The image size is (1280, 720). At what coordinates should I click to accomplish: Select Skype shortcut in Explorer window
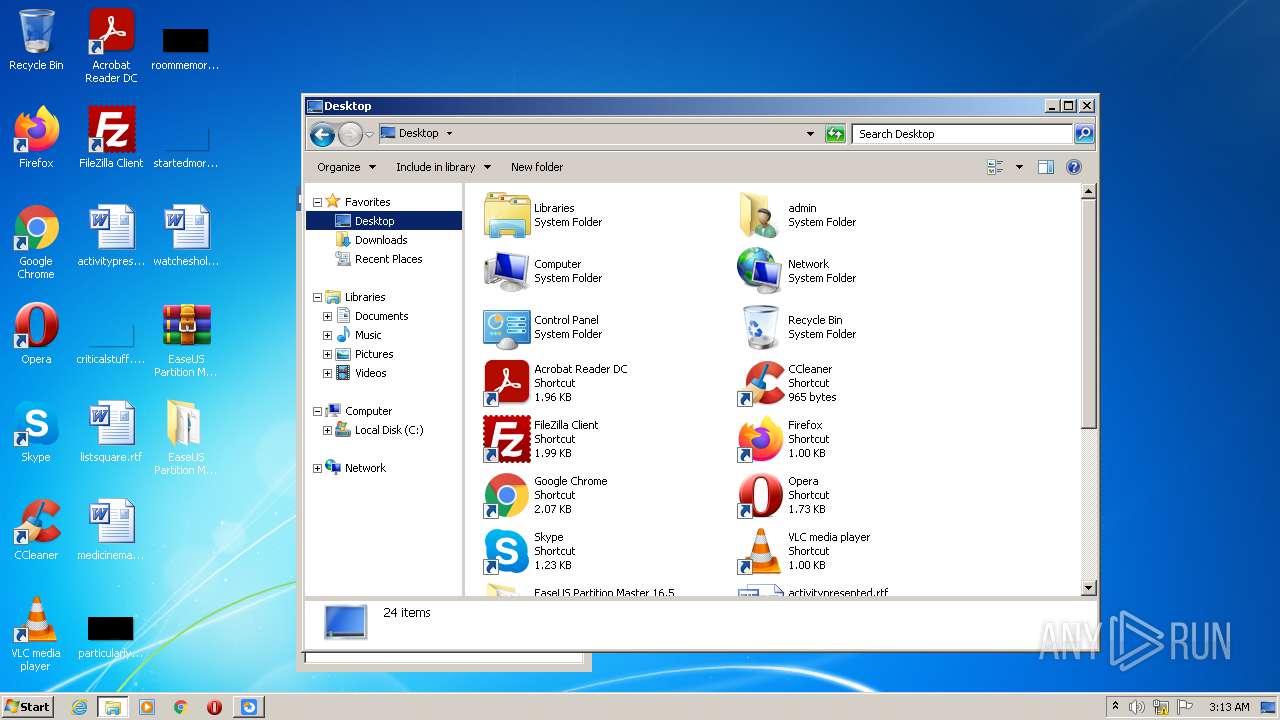click(x=507, y=551)
